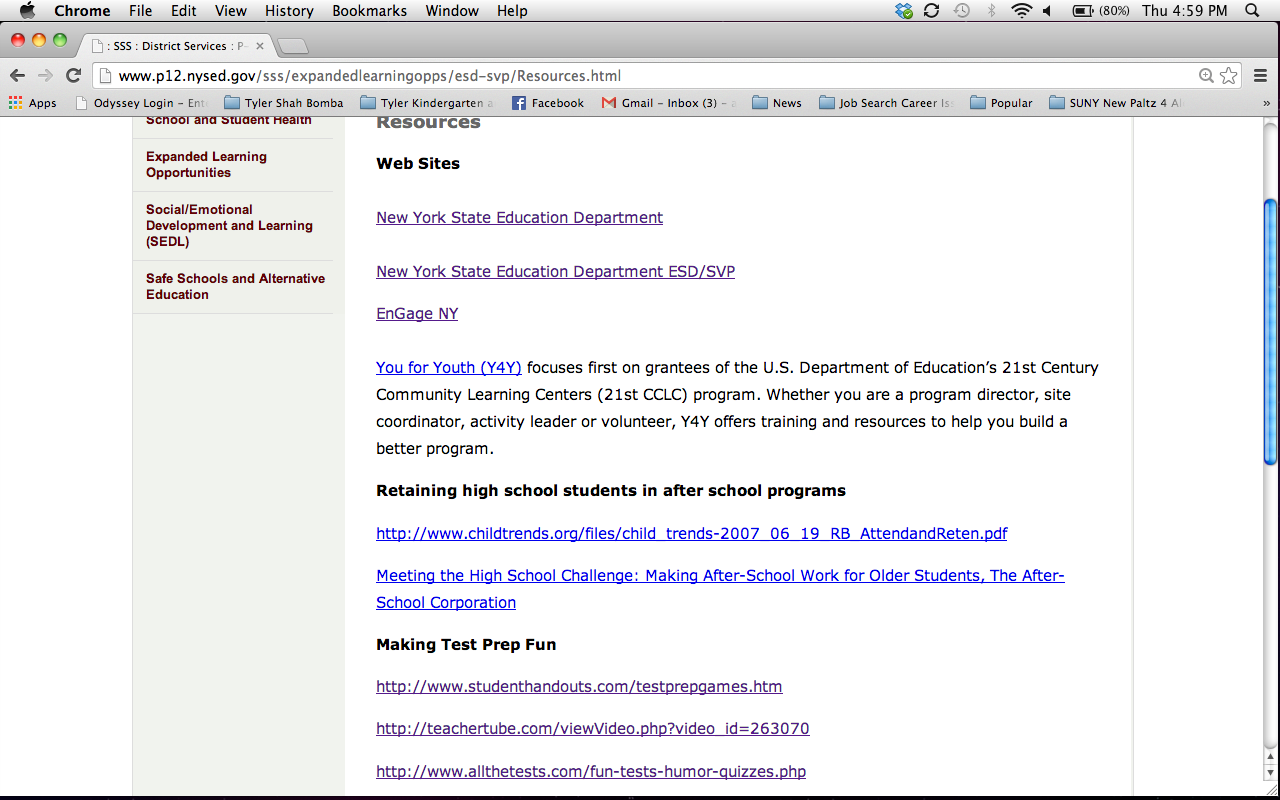Open the News bookmark folder
Viewport: 1280px width, 800px height.
[x=776, y=103]
